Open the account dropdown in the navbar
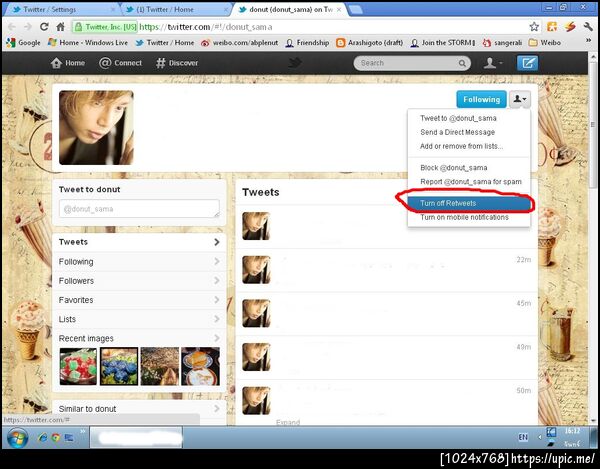 (x=493, y=63)
